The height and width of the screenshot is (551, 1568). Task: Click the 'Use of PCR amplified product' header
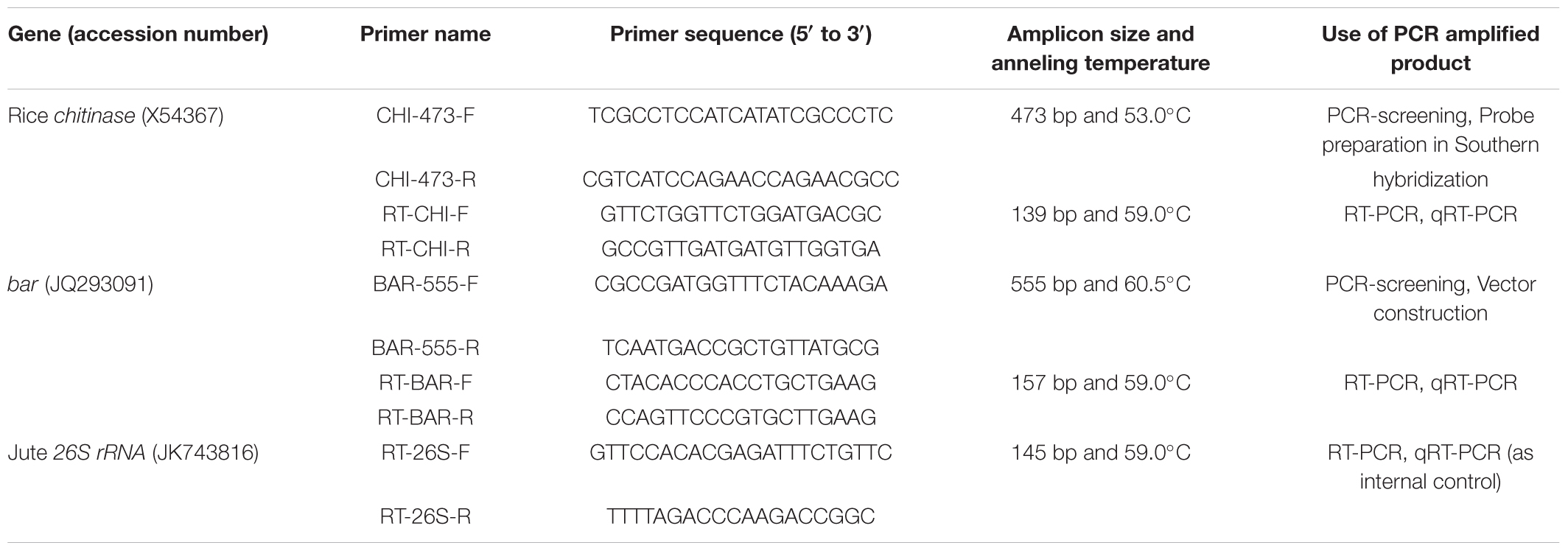coord(1430,49)
